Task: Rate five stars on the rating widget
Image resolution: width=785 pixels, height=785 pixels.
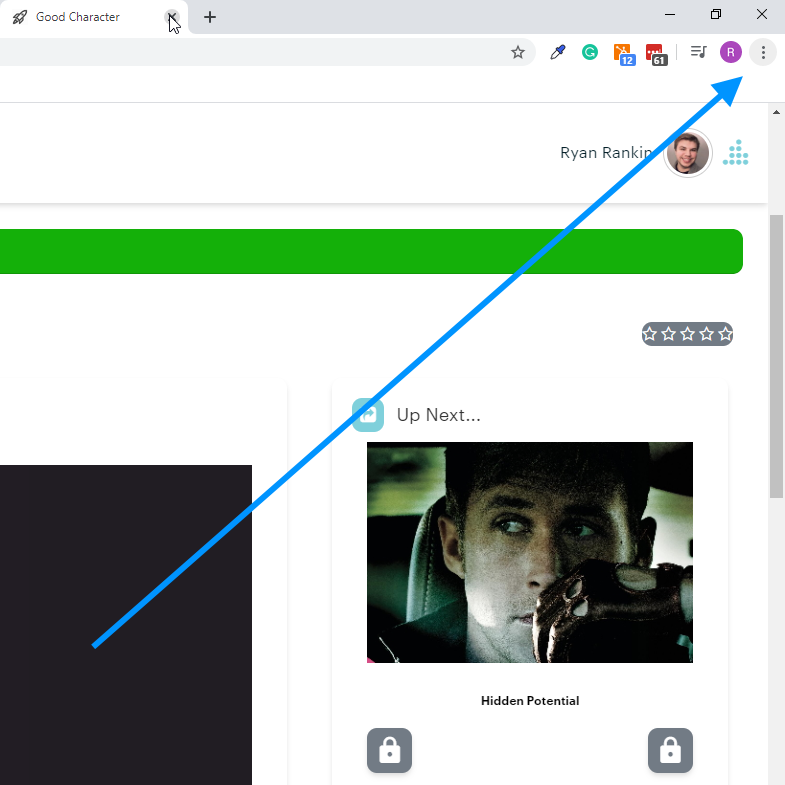Action: (725, 334)
